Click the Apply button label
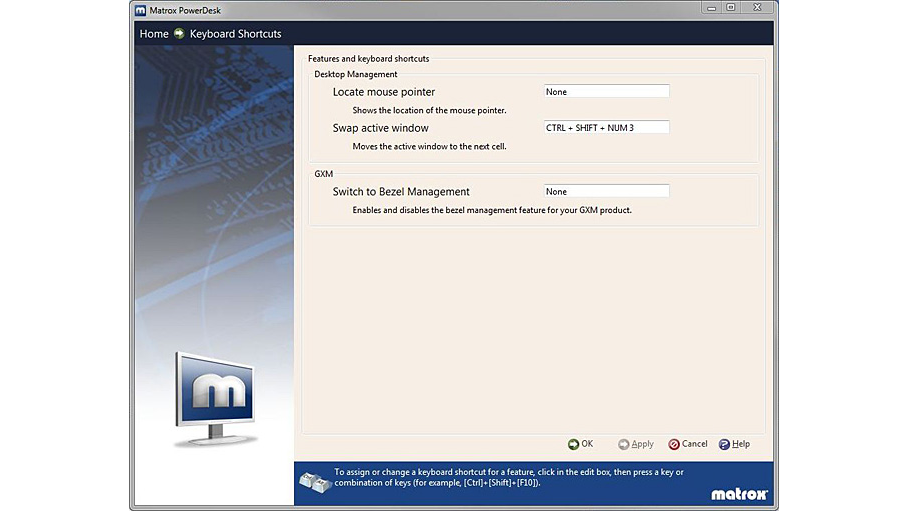The height and width of the screenshot is (511, 908). 642,444
